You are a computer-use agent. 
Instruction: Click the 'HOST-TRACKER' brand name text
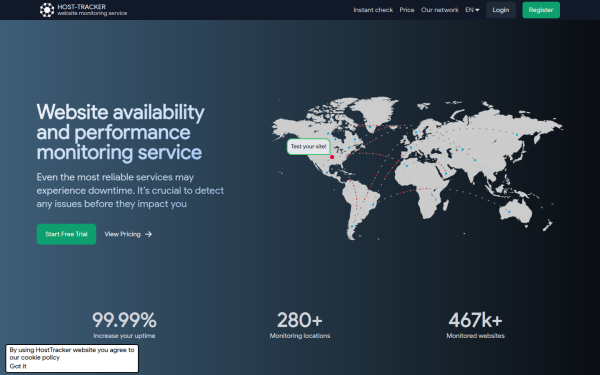pyautogui.click(x=82, y=7)
